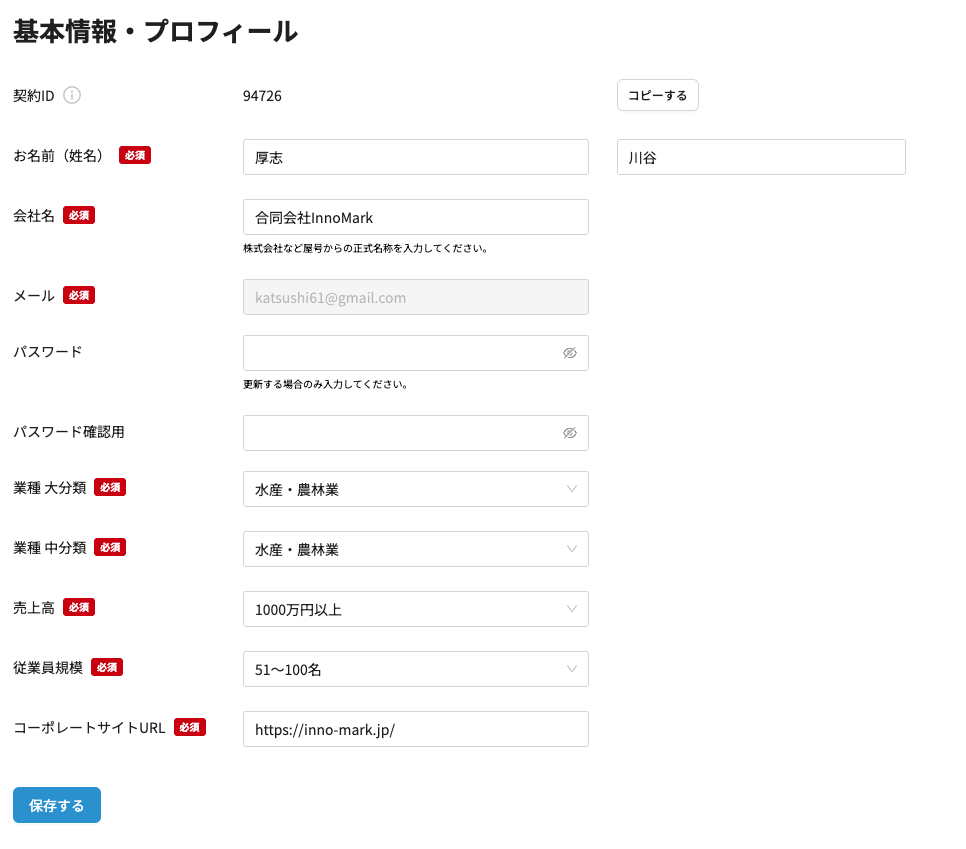Click the blue 保存する button

coord(57,805)
